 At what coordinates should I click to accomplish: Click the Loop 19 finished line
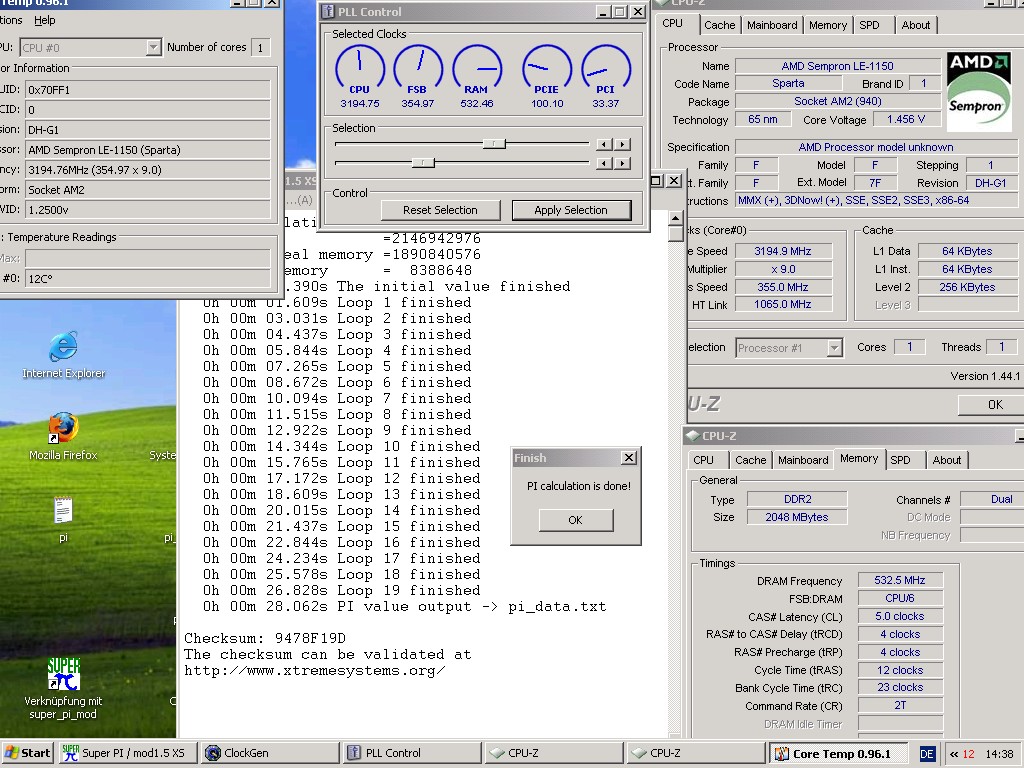[341, 590]
